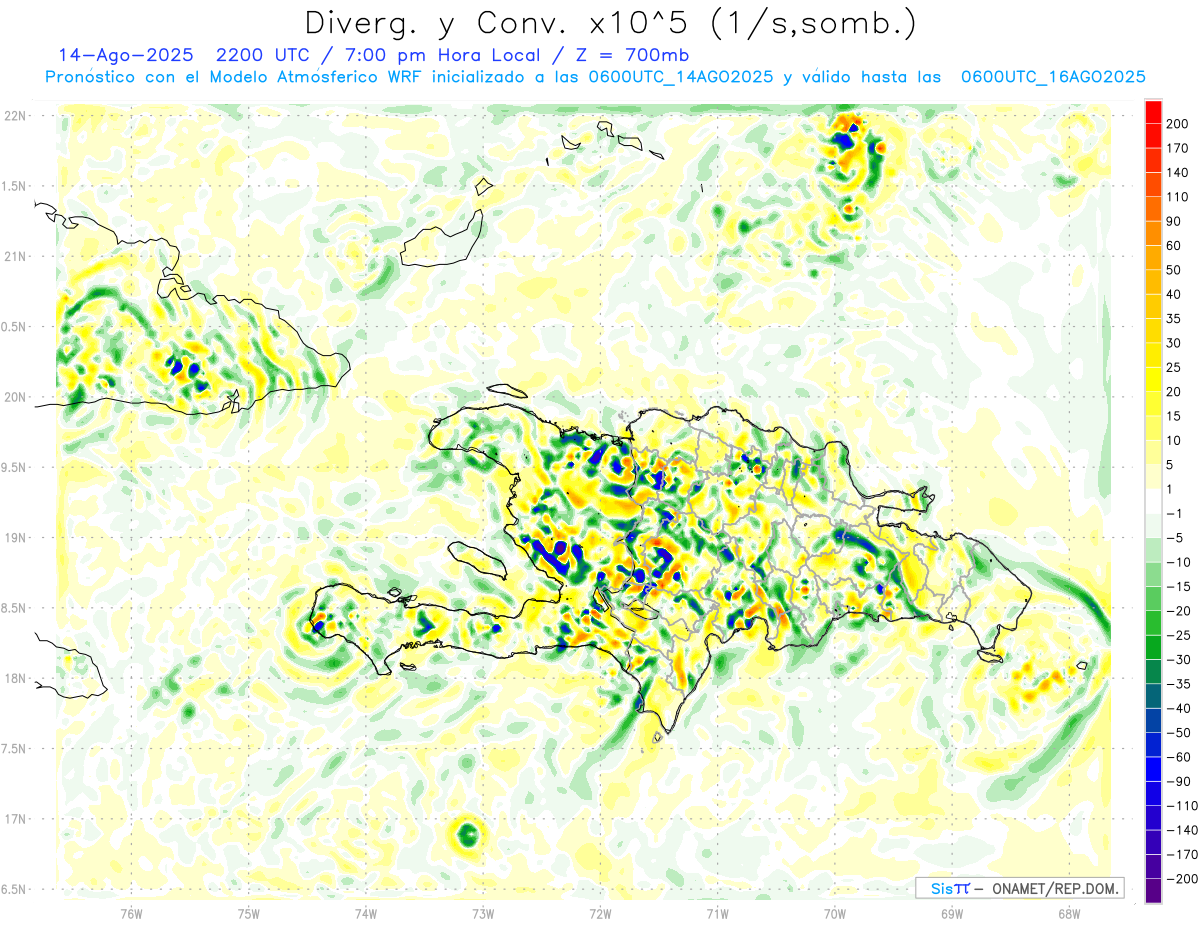Click the '70W' longitude label
The image size is (1200, 927).
[x=835, y=914]
